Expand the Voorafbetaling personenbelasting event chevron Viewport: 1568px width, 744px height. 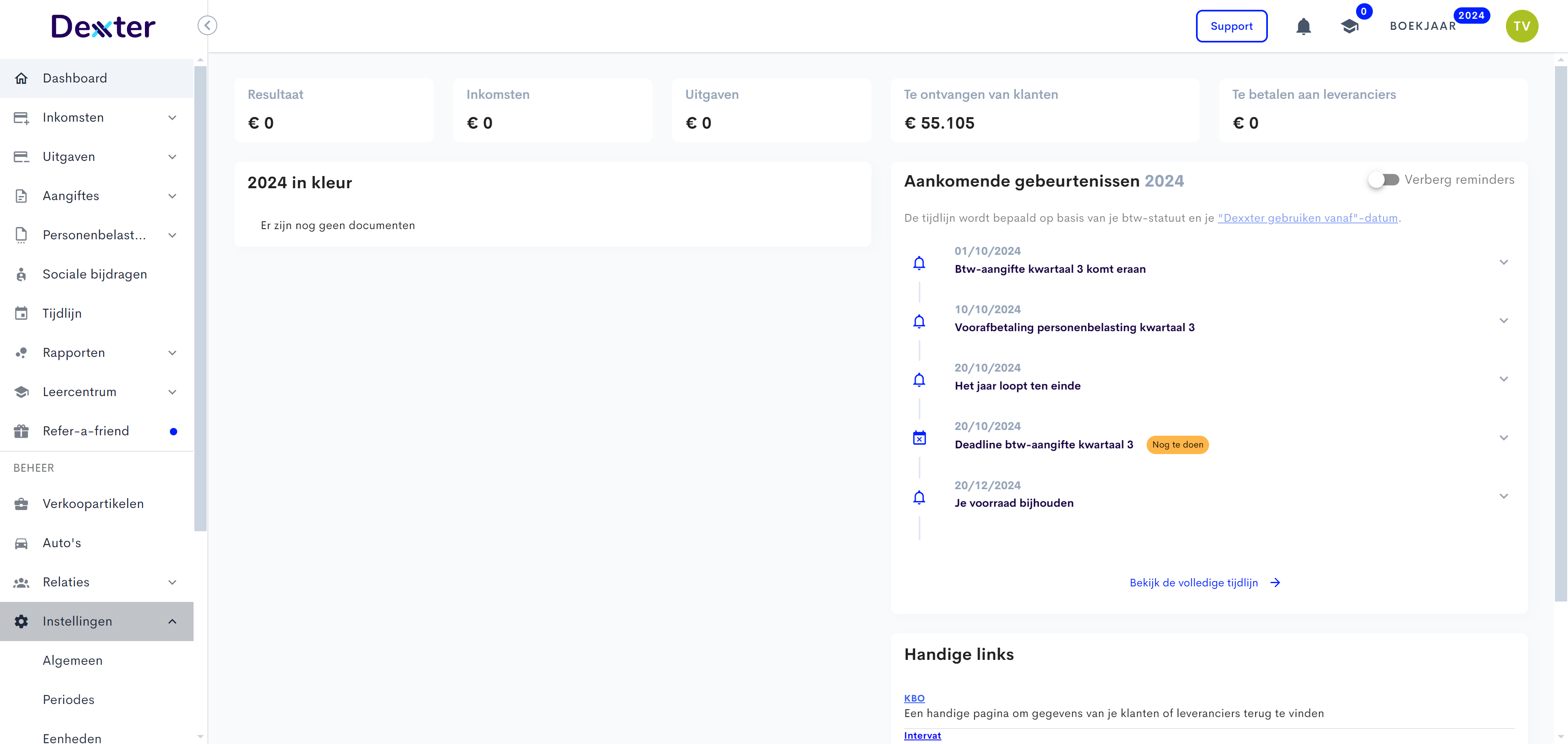click(1503, 321)
